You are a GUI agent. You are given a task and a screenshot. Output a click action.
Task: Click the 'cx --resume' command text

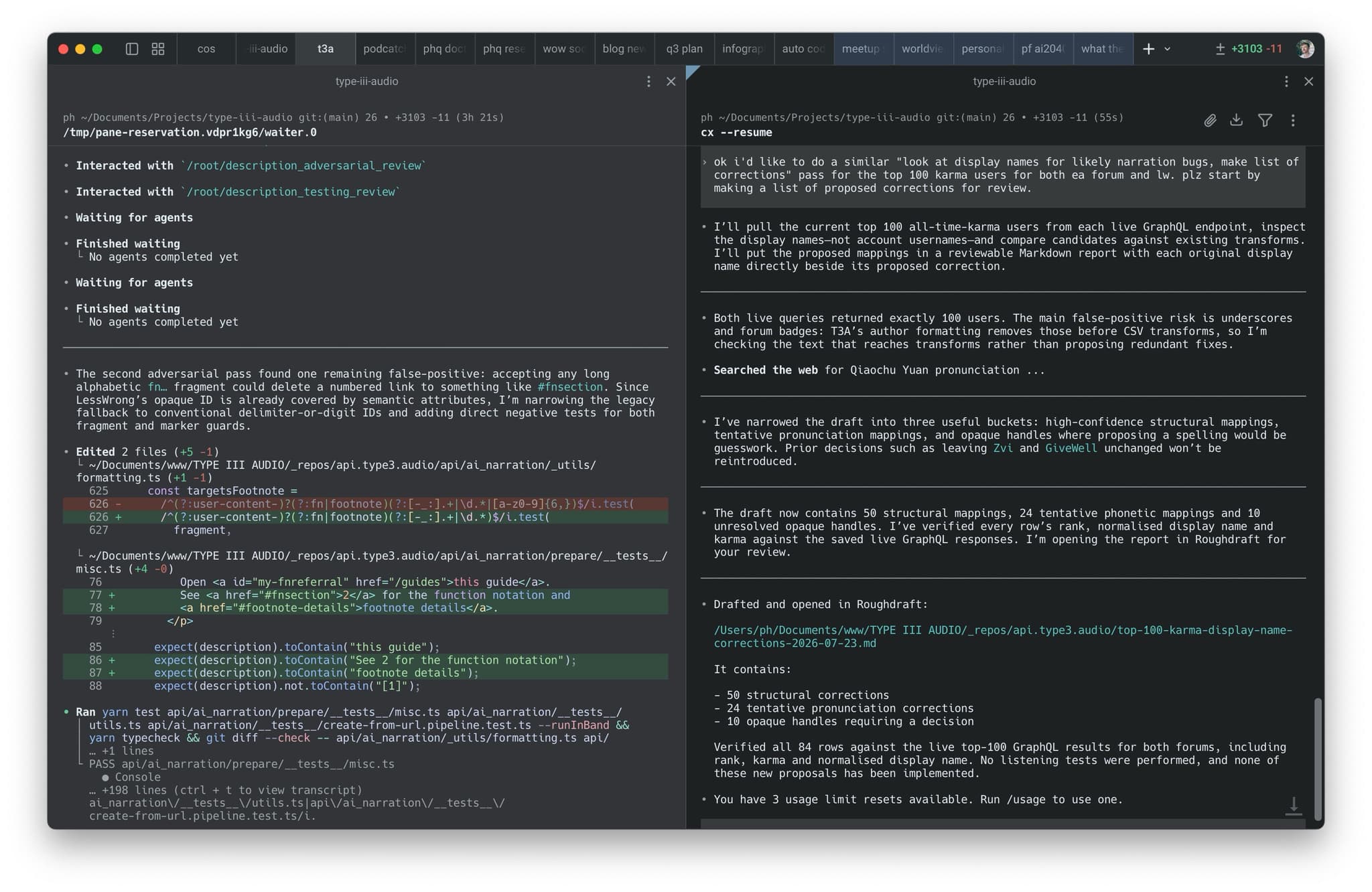click(736, 133)
